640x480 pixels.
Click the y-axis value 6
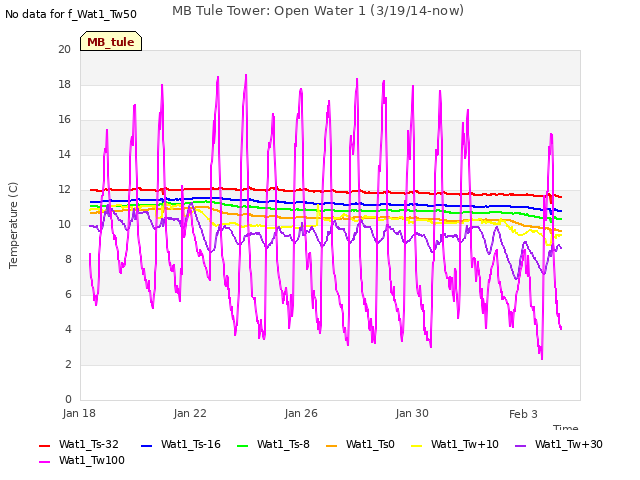pyautogui.click(x=68, y=294)
